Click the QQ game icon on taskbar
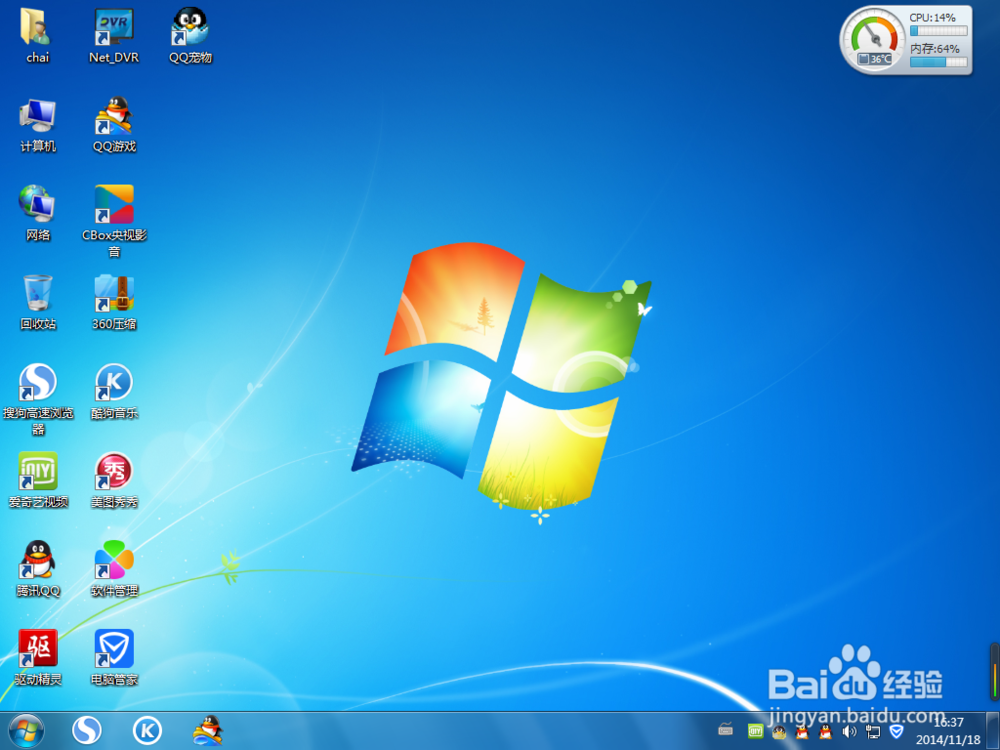Screen dimensions: 1000x750 point(208,731)
